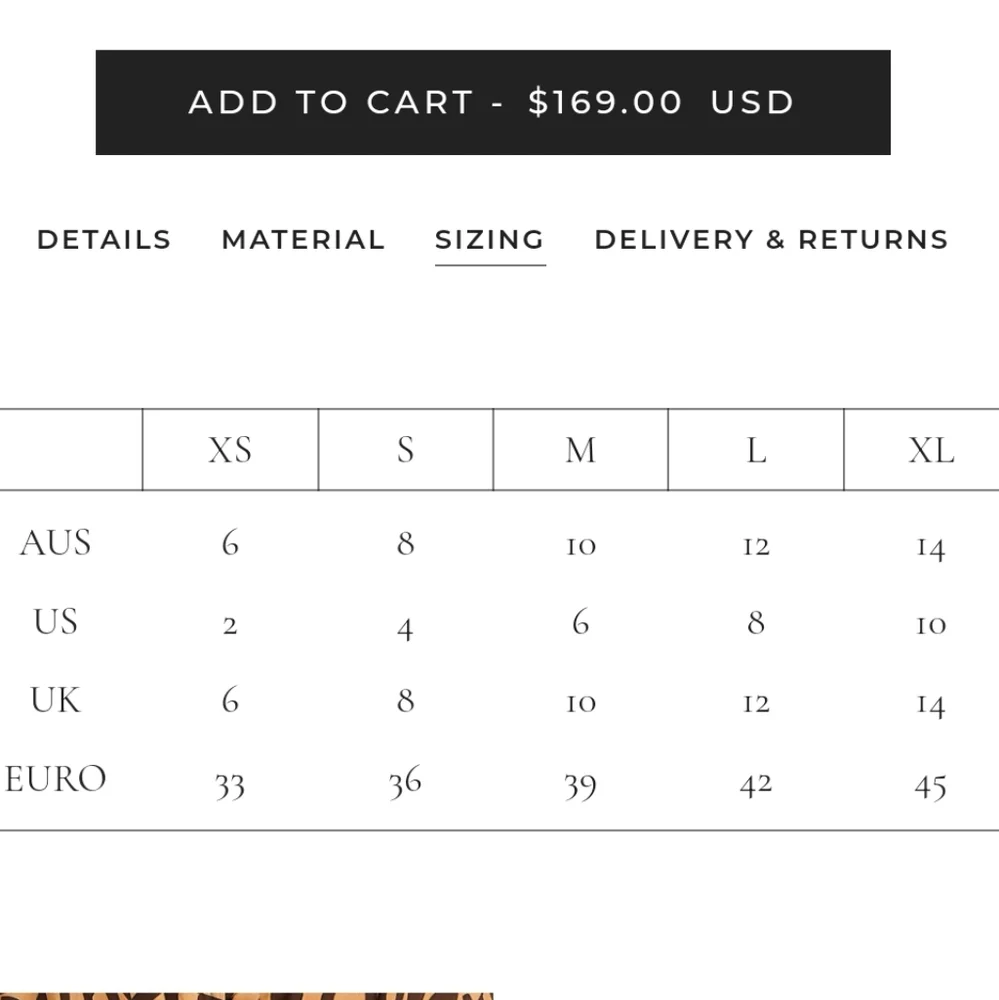Click the US row label
The image size is (999, 1000).
click(x=55, y=622)
